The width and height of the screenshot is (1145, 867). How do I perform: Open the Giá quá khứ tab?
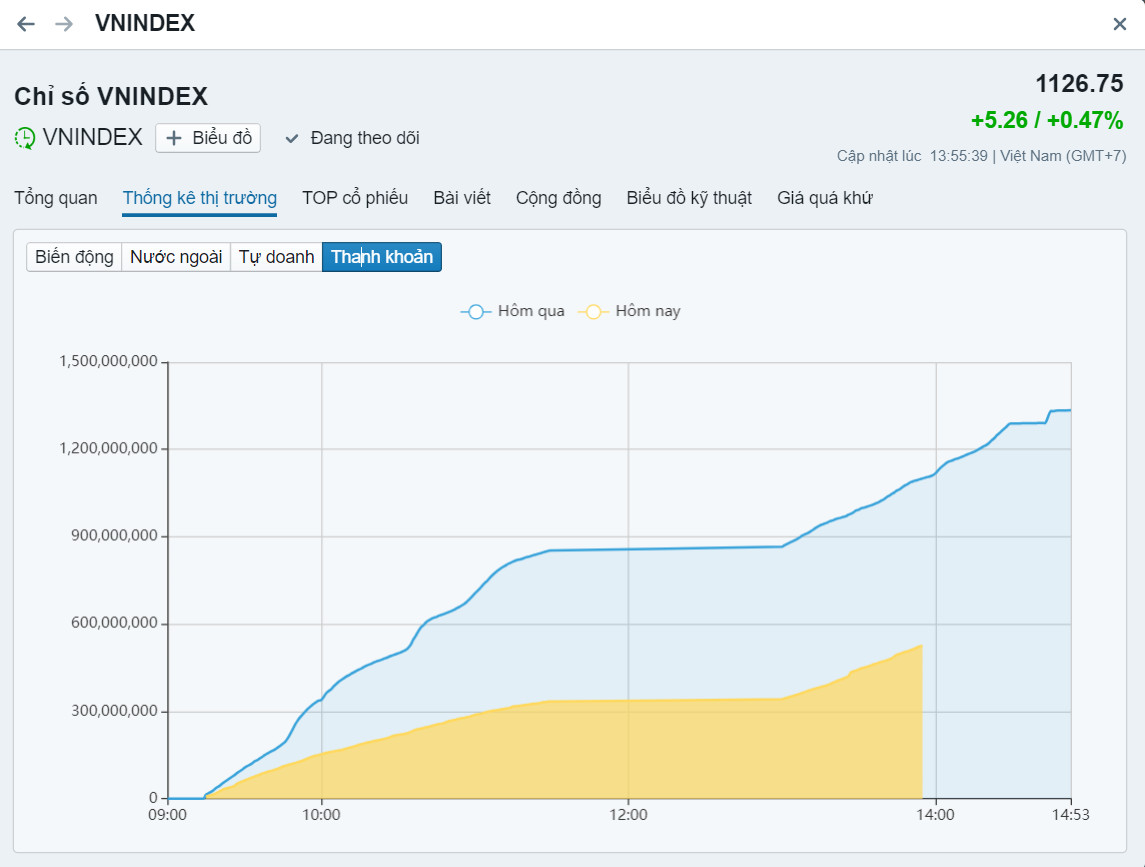tap(825, 198)
